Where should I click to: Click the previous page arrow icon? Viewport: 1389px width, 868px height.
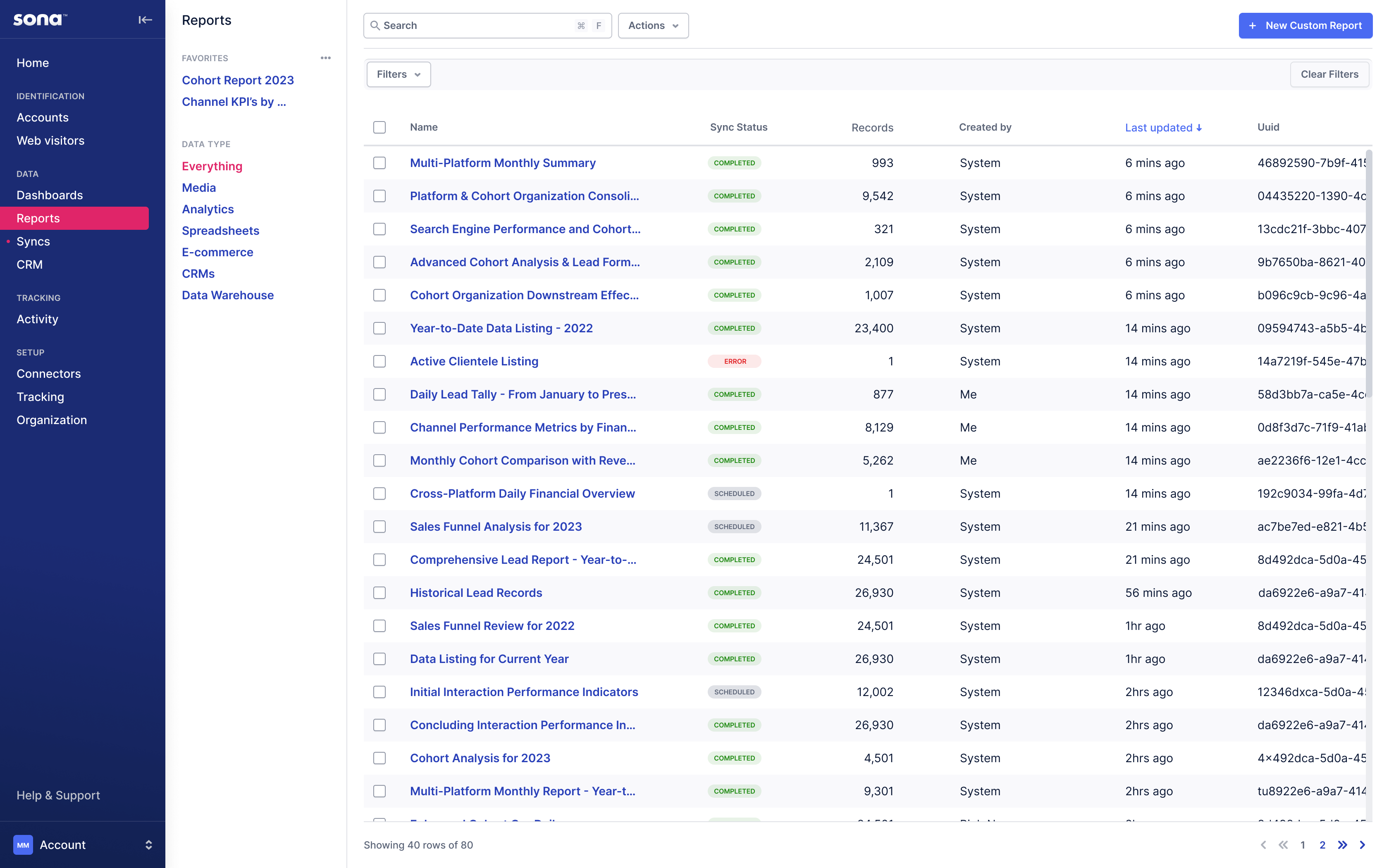(x=1263, y=844)
